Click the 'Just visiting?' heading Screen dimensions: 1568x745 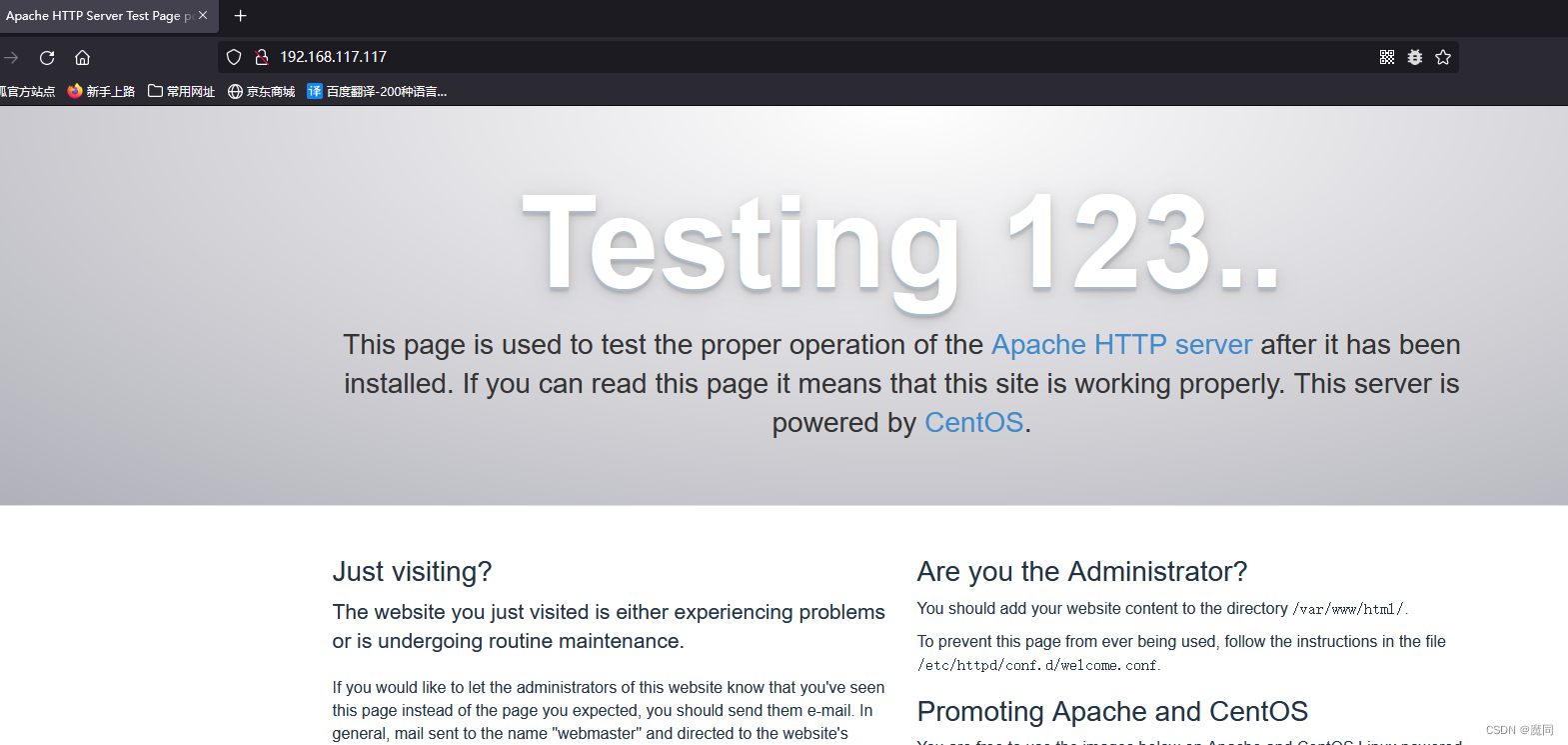pyautogui.click(x=412, y=571)
